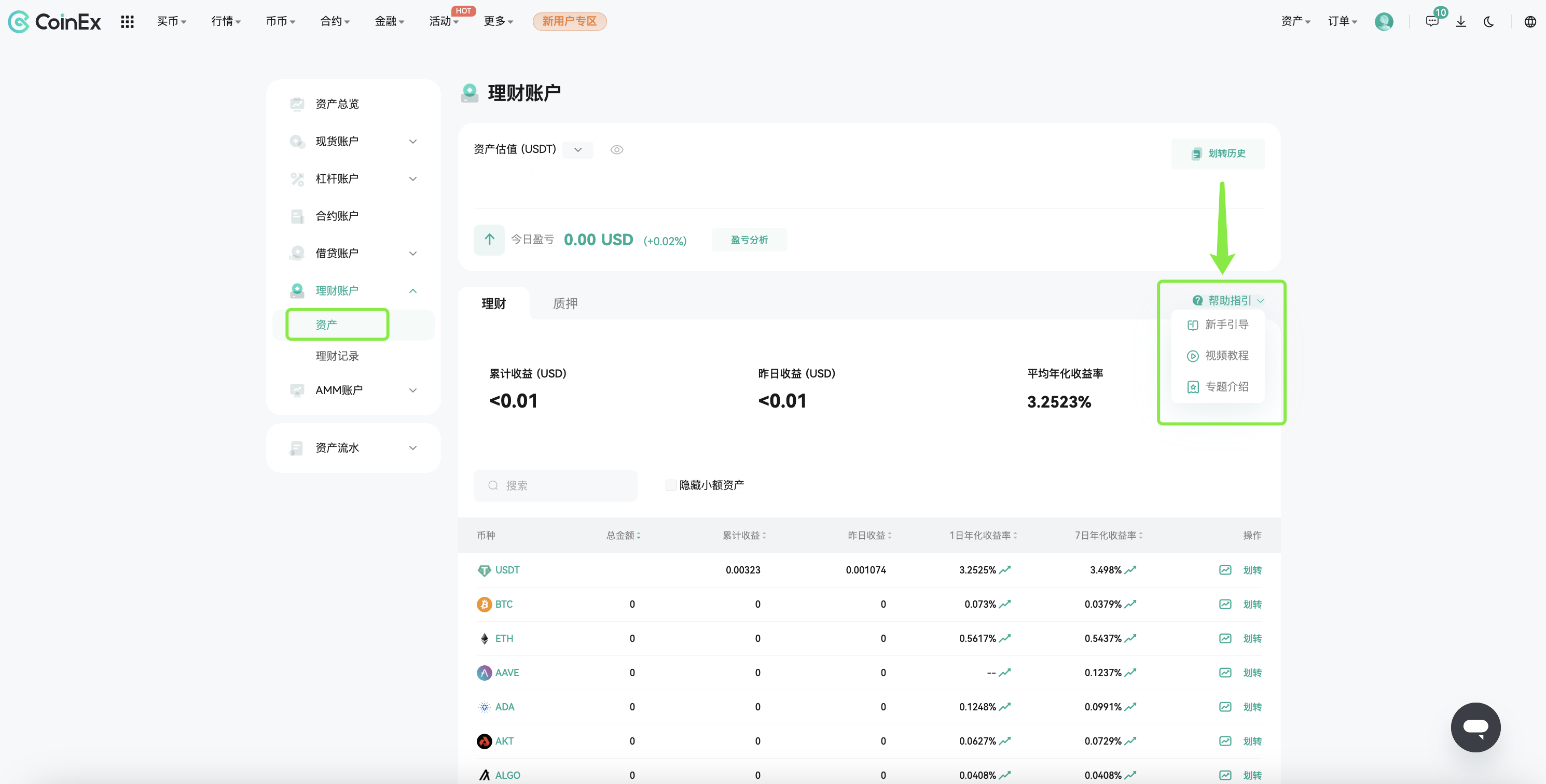Click the CoinEx logo

54,22
